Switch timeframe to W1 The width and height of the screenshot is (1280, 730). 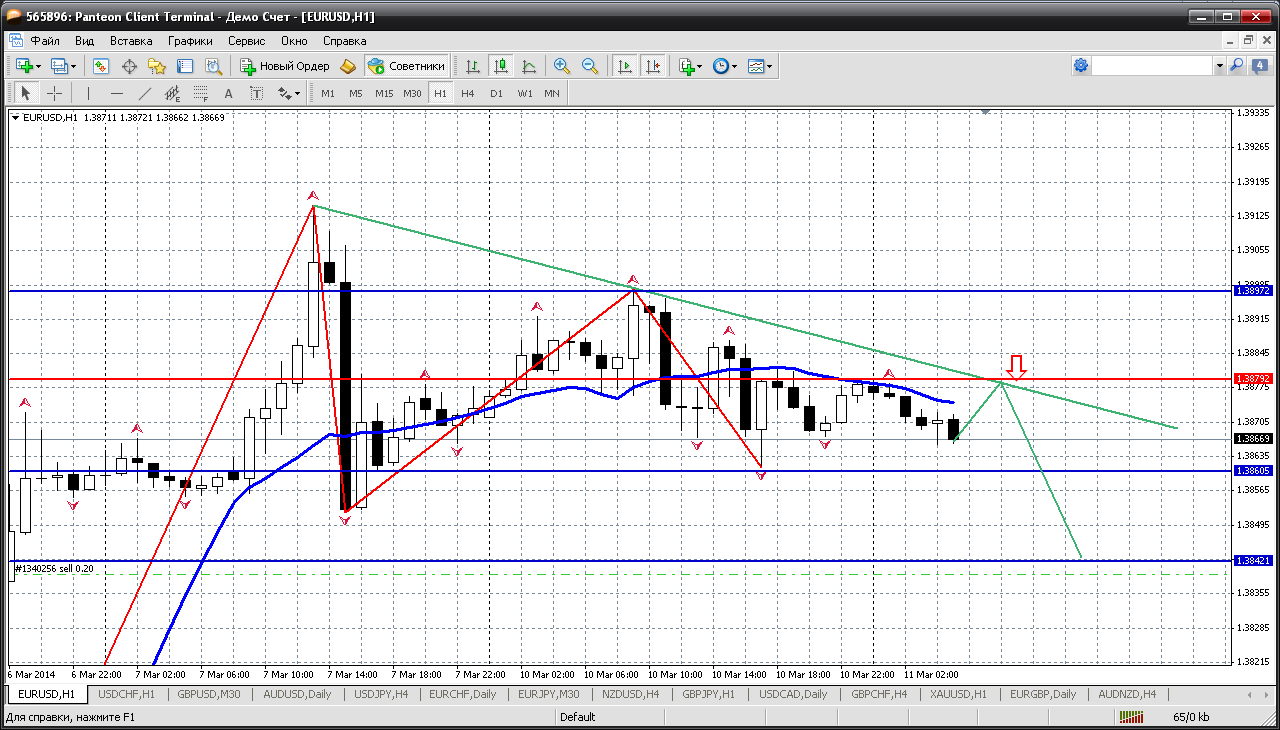click(x=525, y=93)
